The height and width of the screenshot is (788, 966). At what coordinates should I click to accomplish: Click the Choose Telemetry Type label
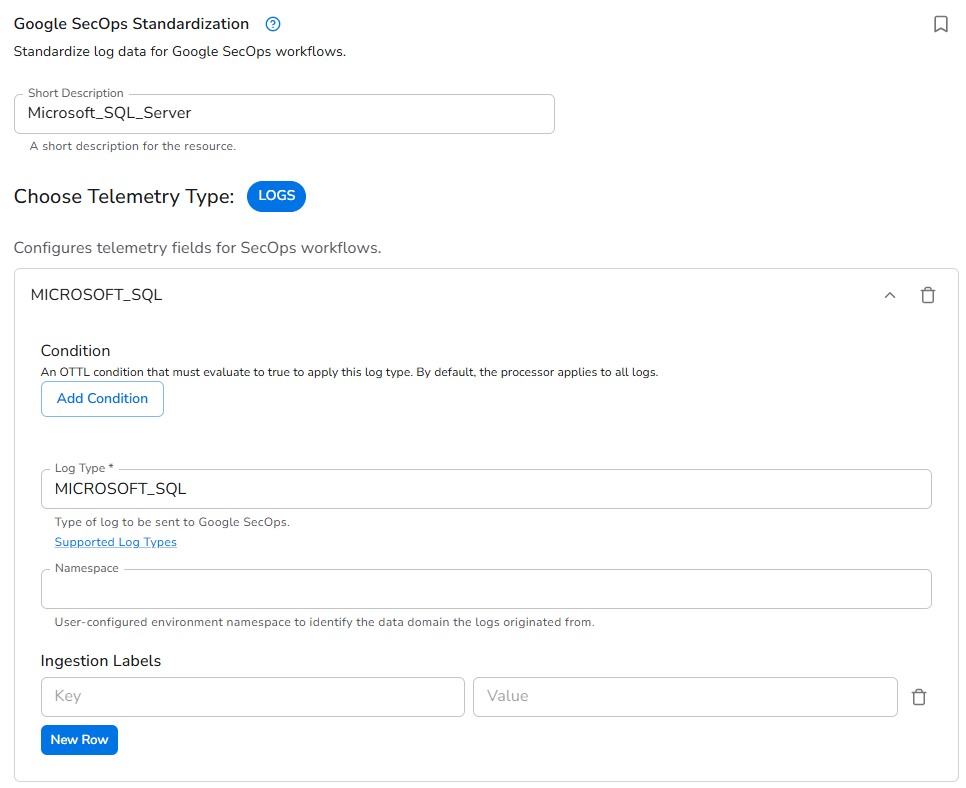coord(124,196)
